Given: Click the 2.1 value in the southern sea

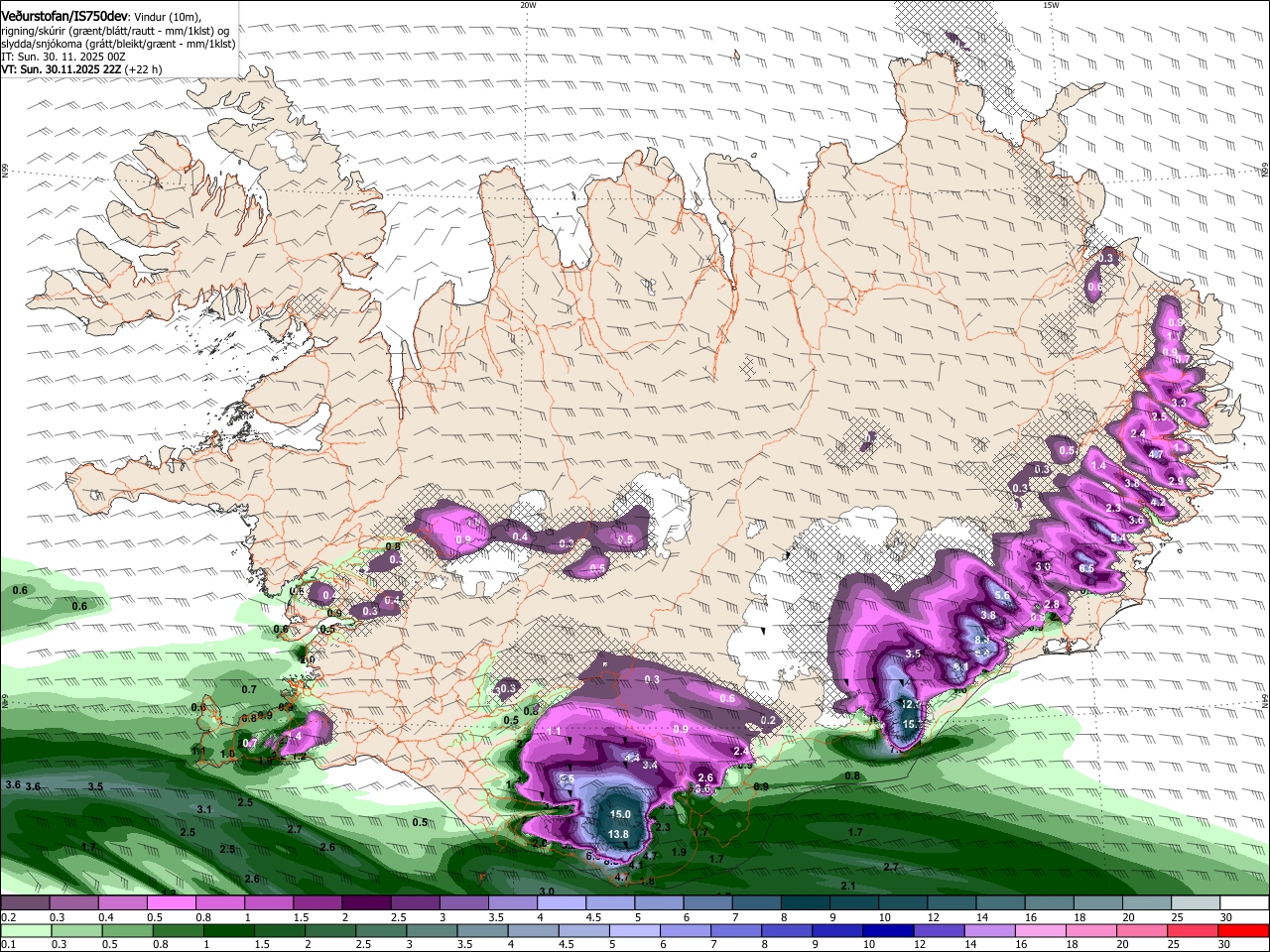Looking at the screenshot, I should 848,886.
